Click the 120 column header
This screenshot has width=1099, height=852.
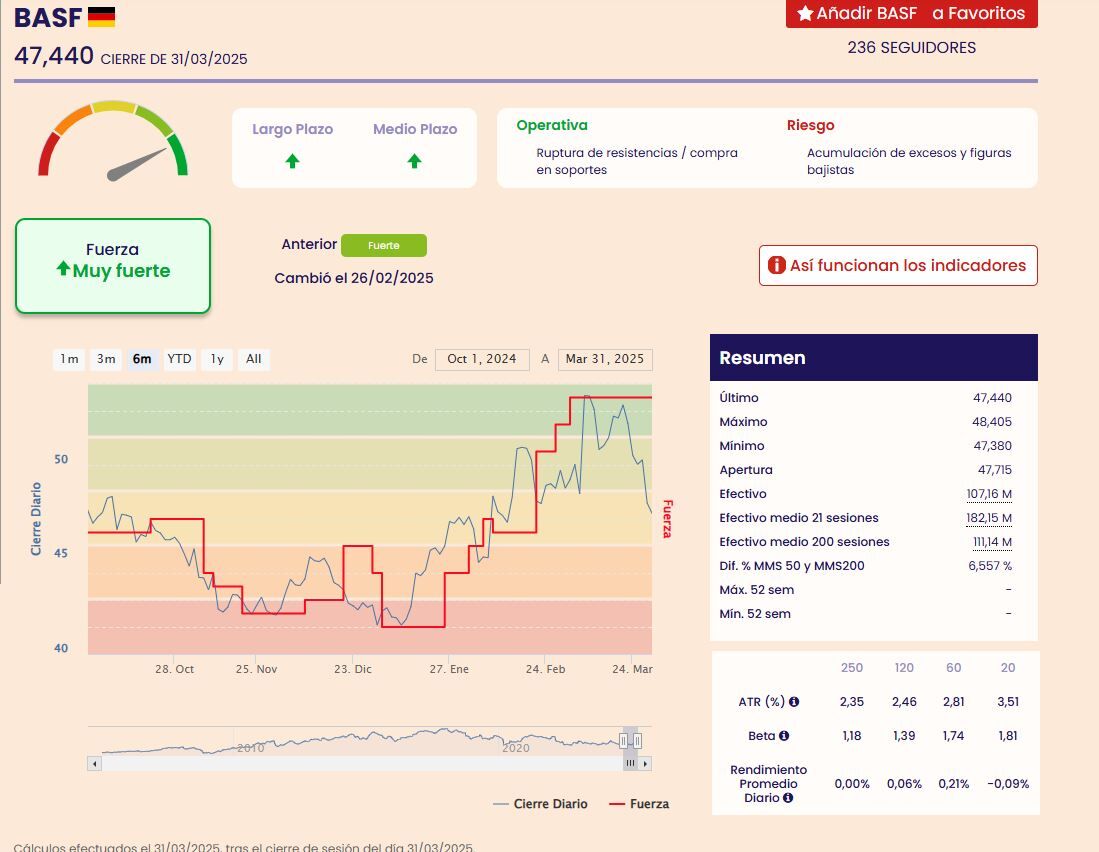click(904, 668)
